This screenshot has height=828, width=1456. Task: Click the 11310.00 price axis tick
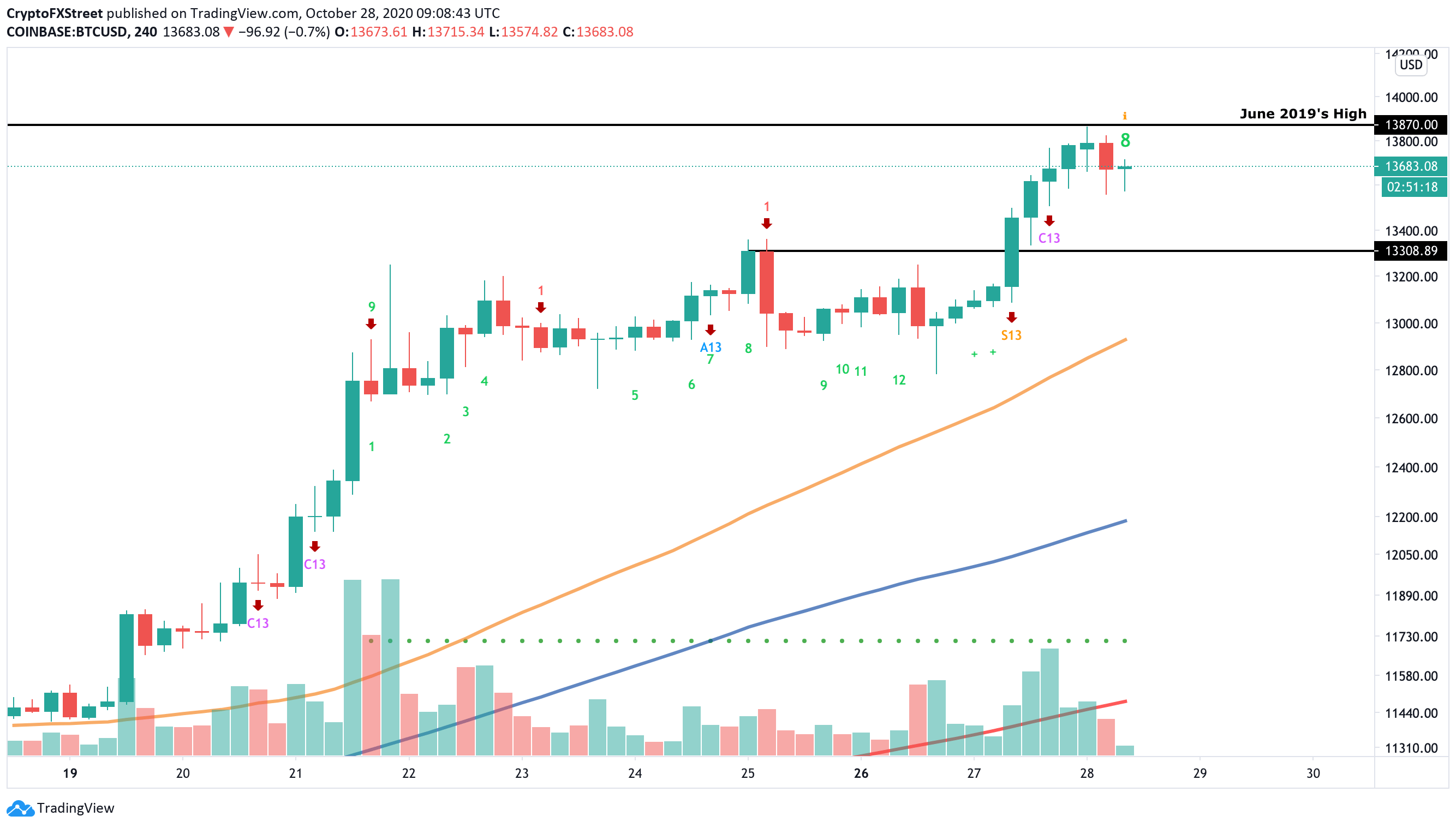coord(1411,748)
